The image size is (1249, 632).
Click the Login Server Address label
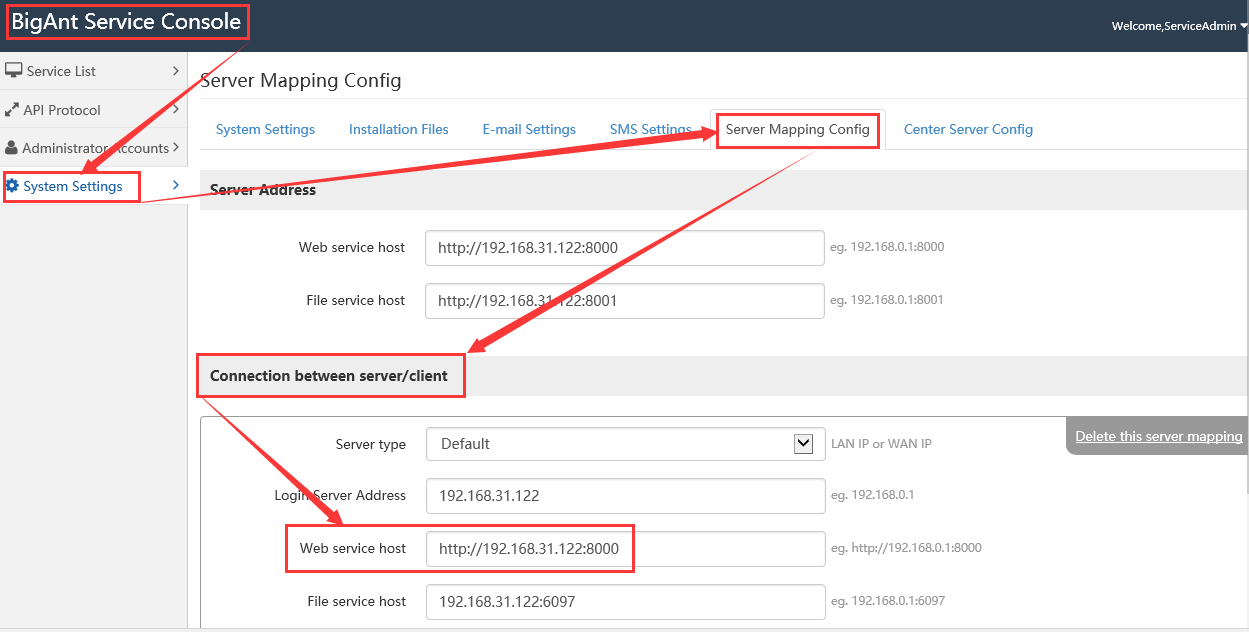click(x=340, y=496)
